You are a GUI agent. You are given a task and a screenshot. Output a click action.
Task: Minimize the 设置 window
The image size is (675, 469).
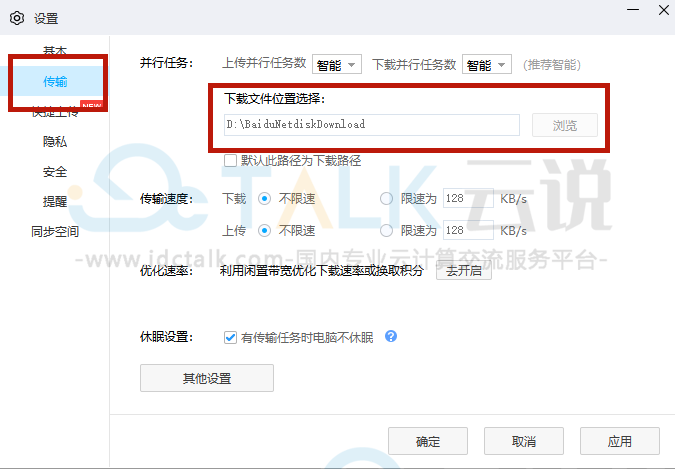pyautogui.click(x=633, y=9)
